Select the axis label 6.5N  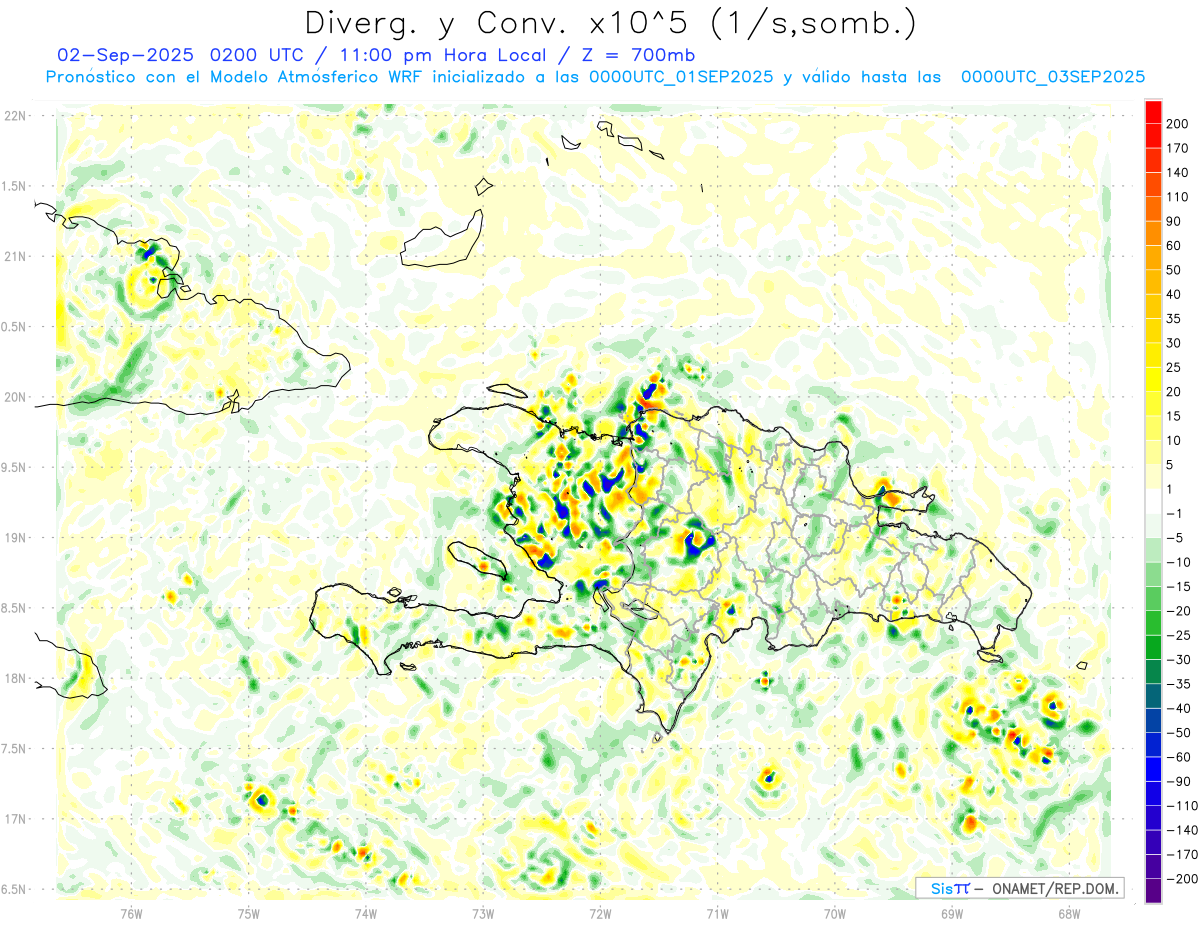click(x=14, y=890)
